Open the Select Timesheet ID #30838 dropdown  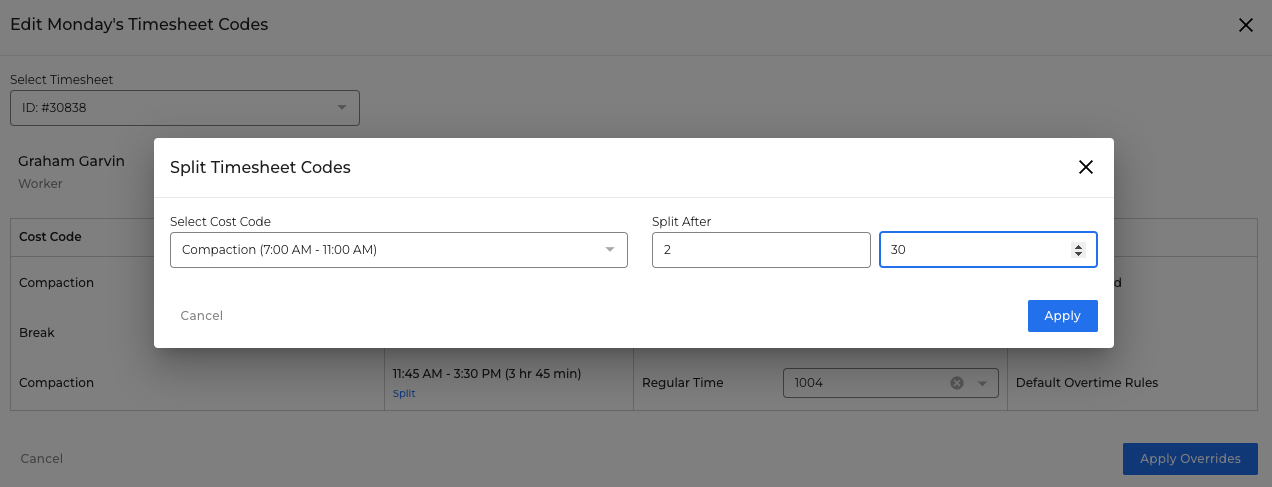[x=185, y=108]
